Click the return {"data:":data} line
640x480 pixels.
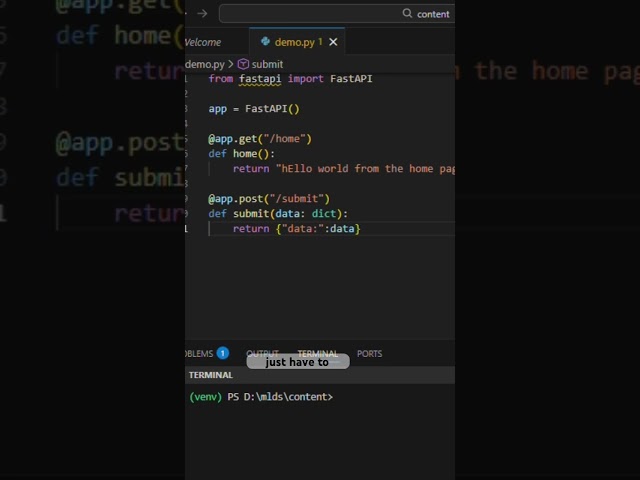[297, 229]
